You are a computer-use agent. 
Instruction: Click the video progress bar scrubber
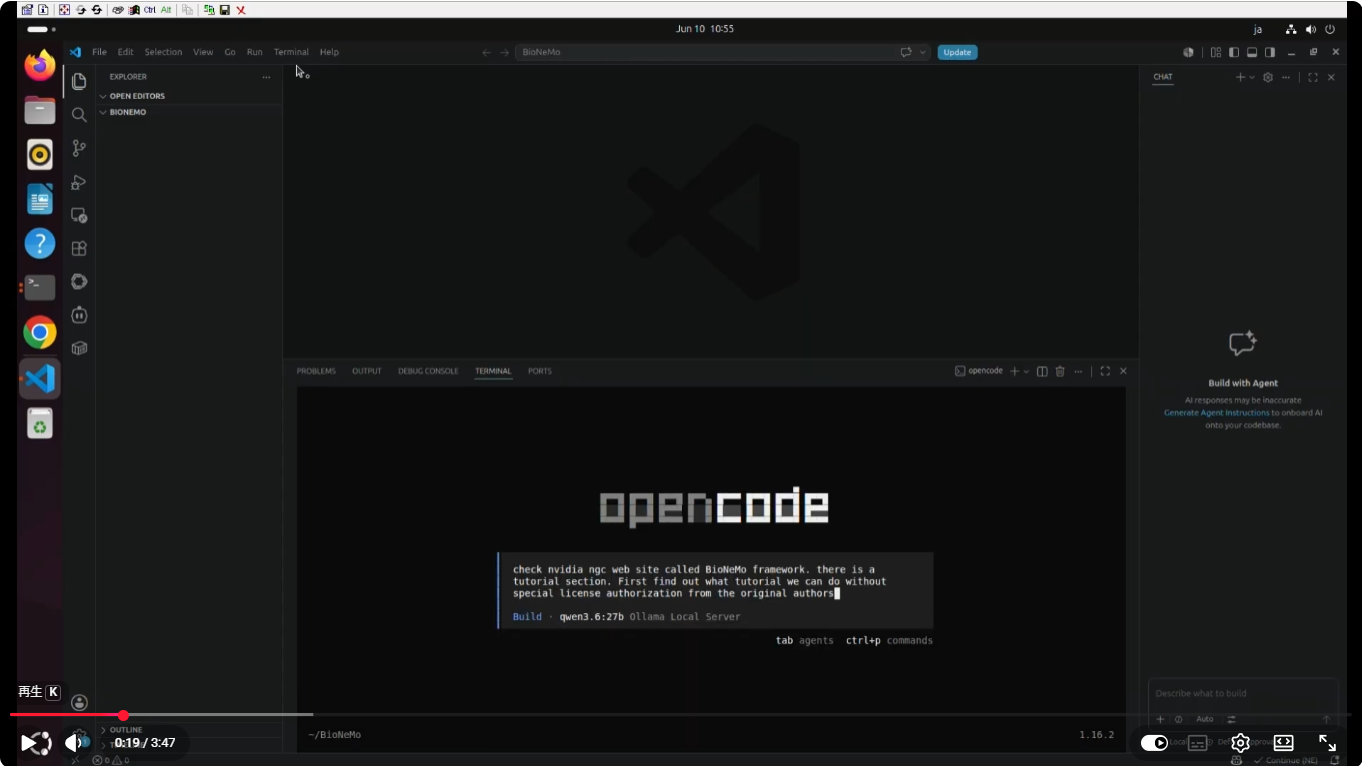coord(123,715)
